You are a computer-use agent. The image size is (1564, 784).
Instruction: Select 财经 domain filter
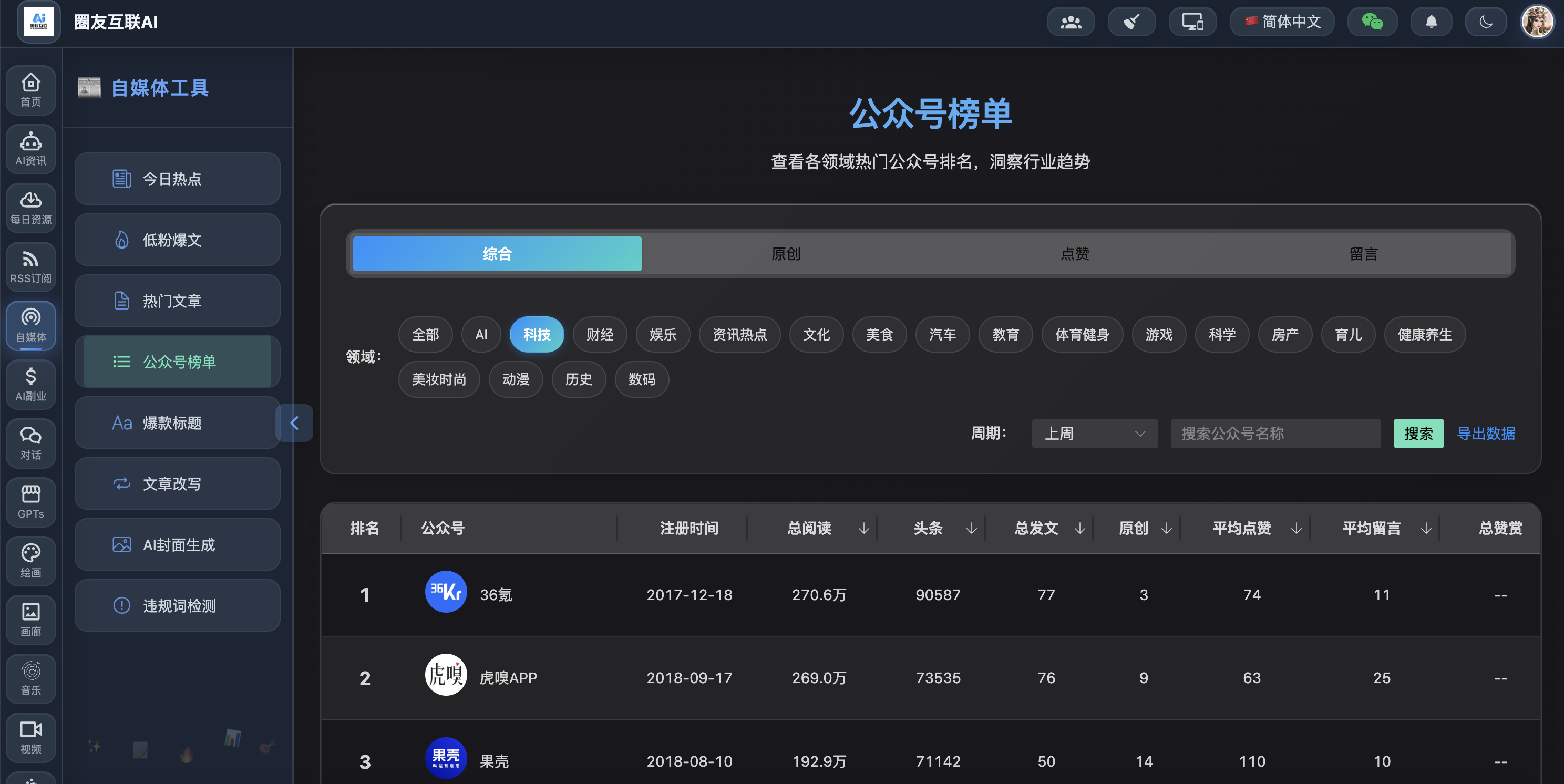tap(600, 335)
